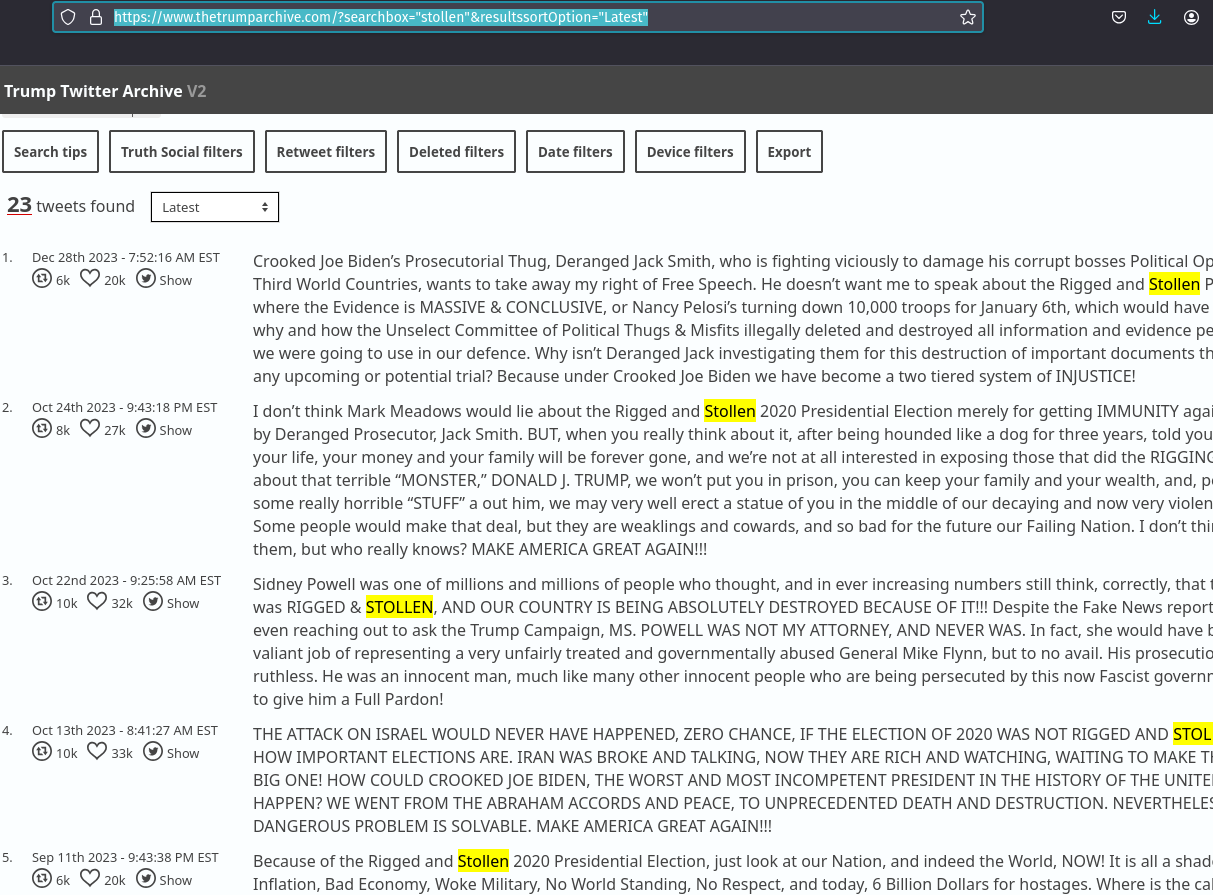Open the Latest sort order dropdown
The height and width of the screenshot is (895, 1213).
click(x=215, y=207)
